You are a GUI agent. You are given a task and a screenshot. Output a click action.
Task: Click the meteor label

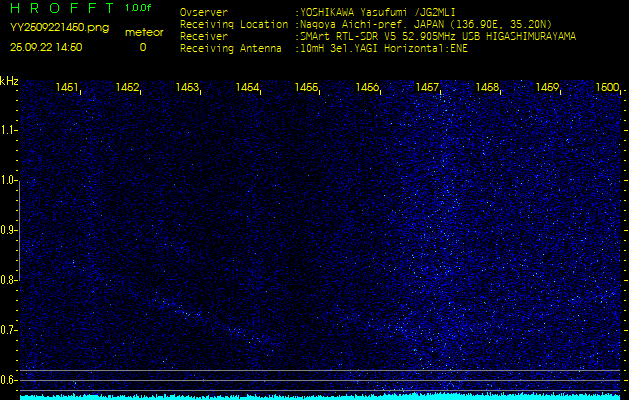pos(144,33)
